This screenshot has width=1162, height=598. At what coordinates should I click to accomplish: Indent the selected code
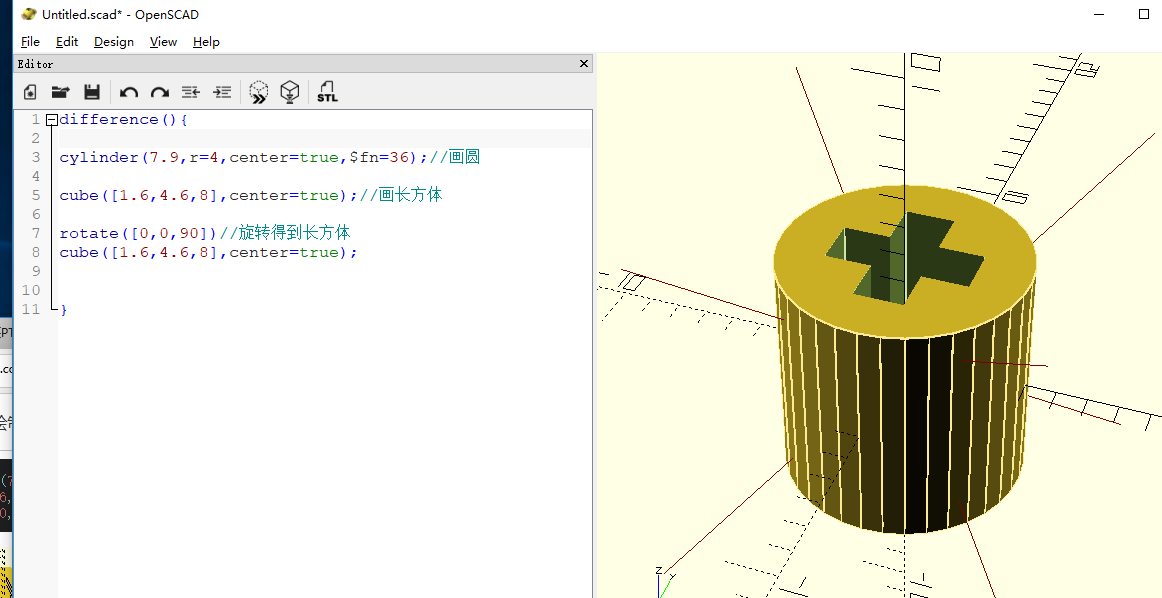[x=222, y=92]
